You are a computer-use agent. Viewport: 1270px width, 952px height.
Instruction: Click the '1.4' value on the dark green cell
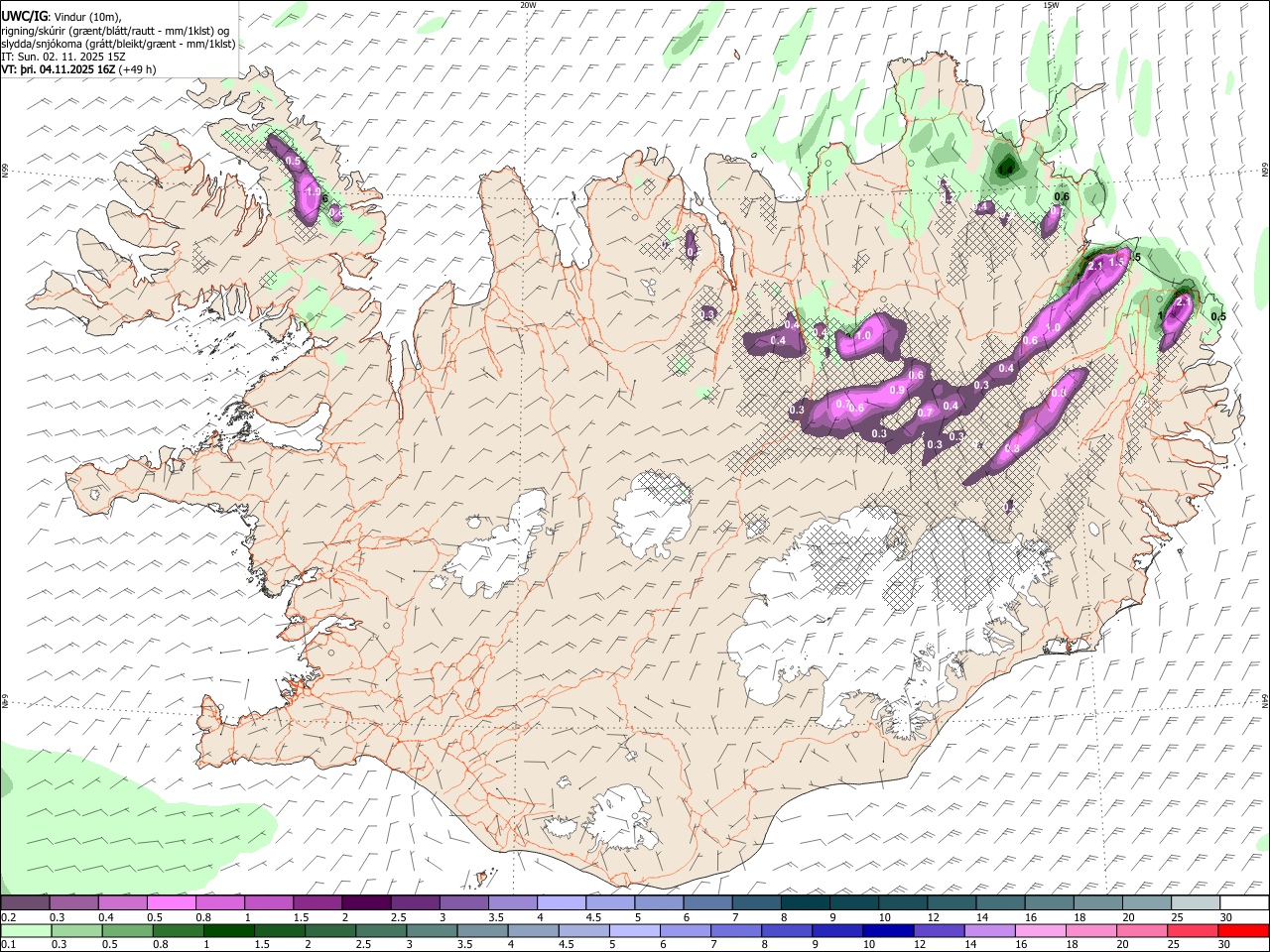pyautogui.click(x=1006, y=171)
